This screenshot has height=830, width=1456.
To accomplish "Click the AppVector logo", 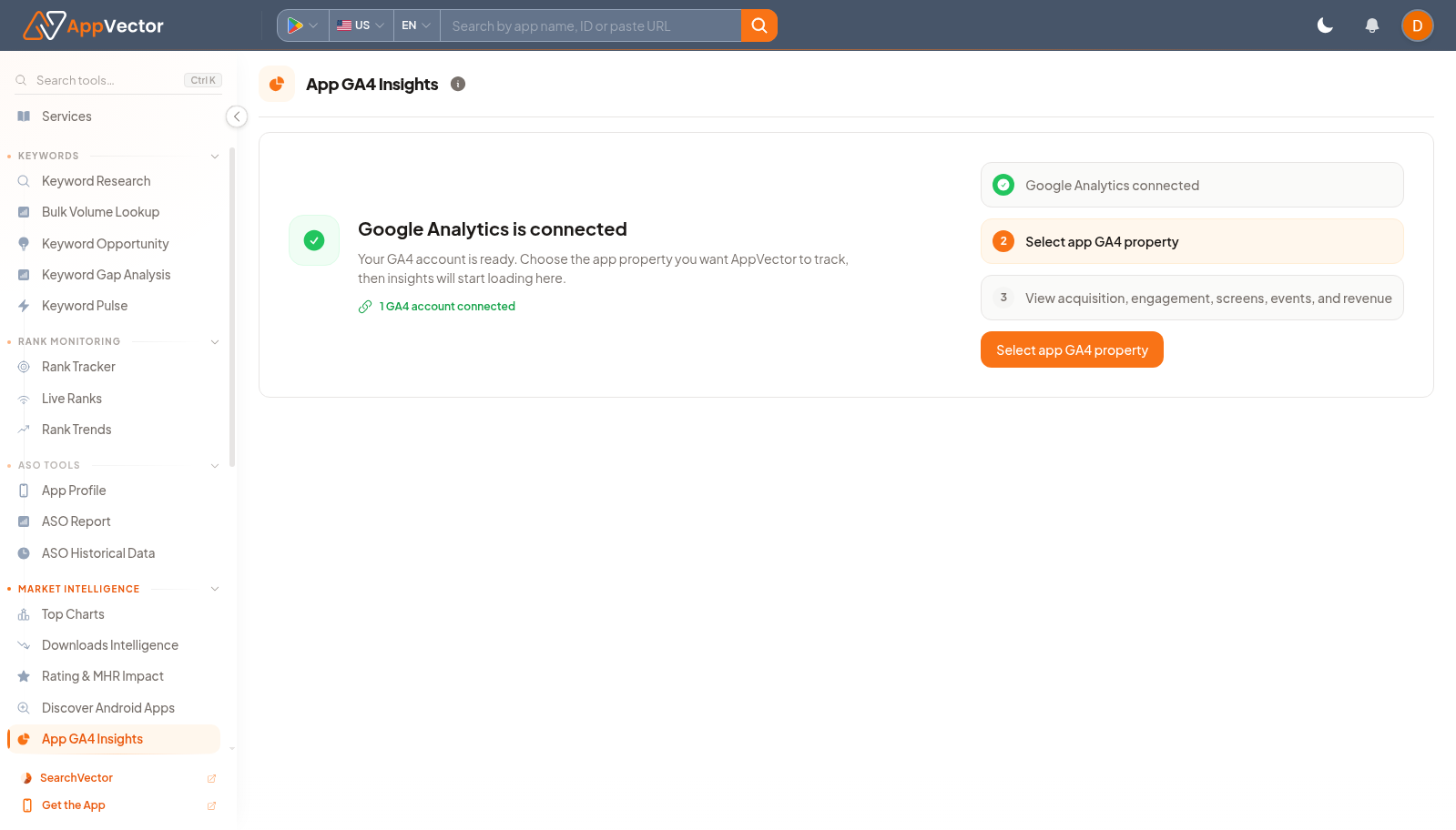I will pyautogui.click(x=93, y=25).
